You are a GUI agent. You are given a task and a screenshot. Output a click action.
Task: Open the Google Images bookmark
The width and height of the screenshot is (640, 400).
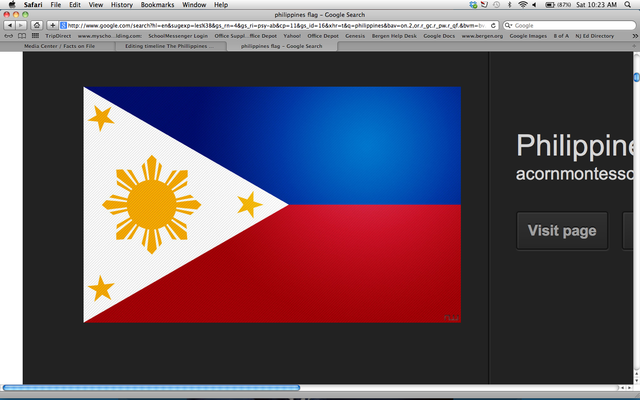coord(528,36)
